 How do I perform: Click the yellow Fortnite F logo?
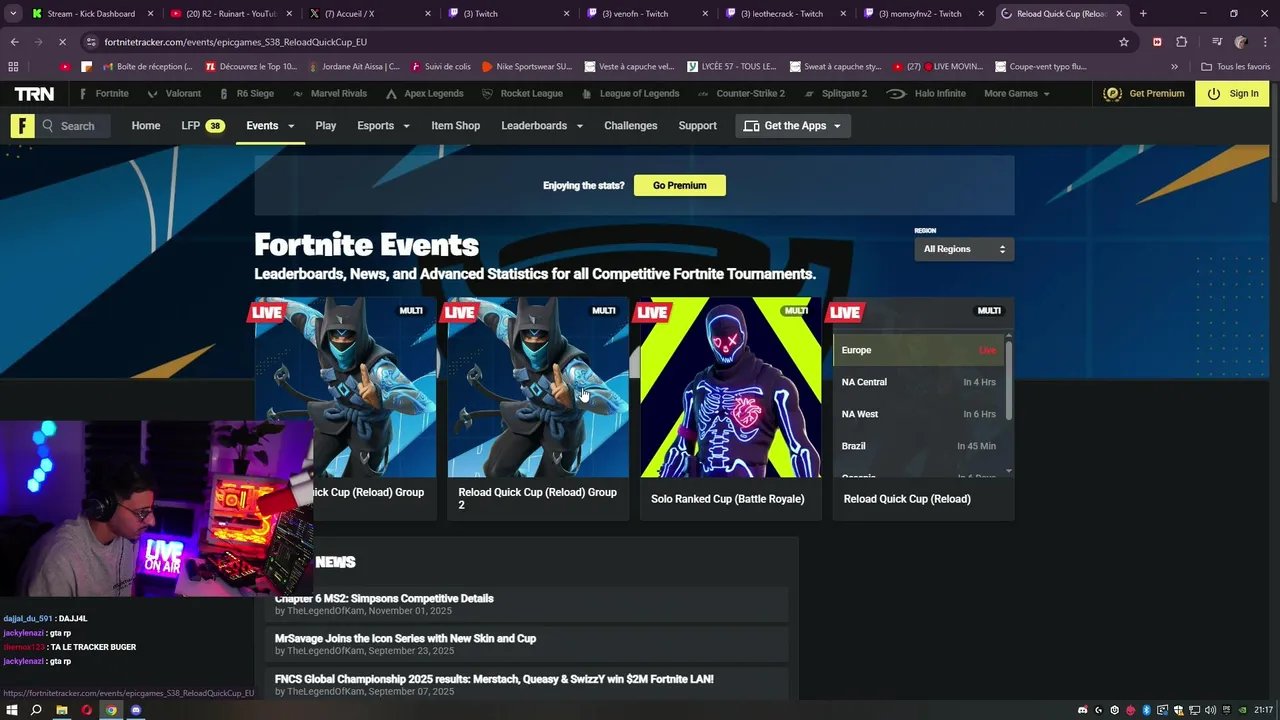coord(22,126)
